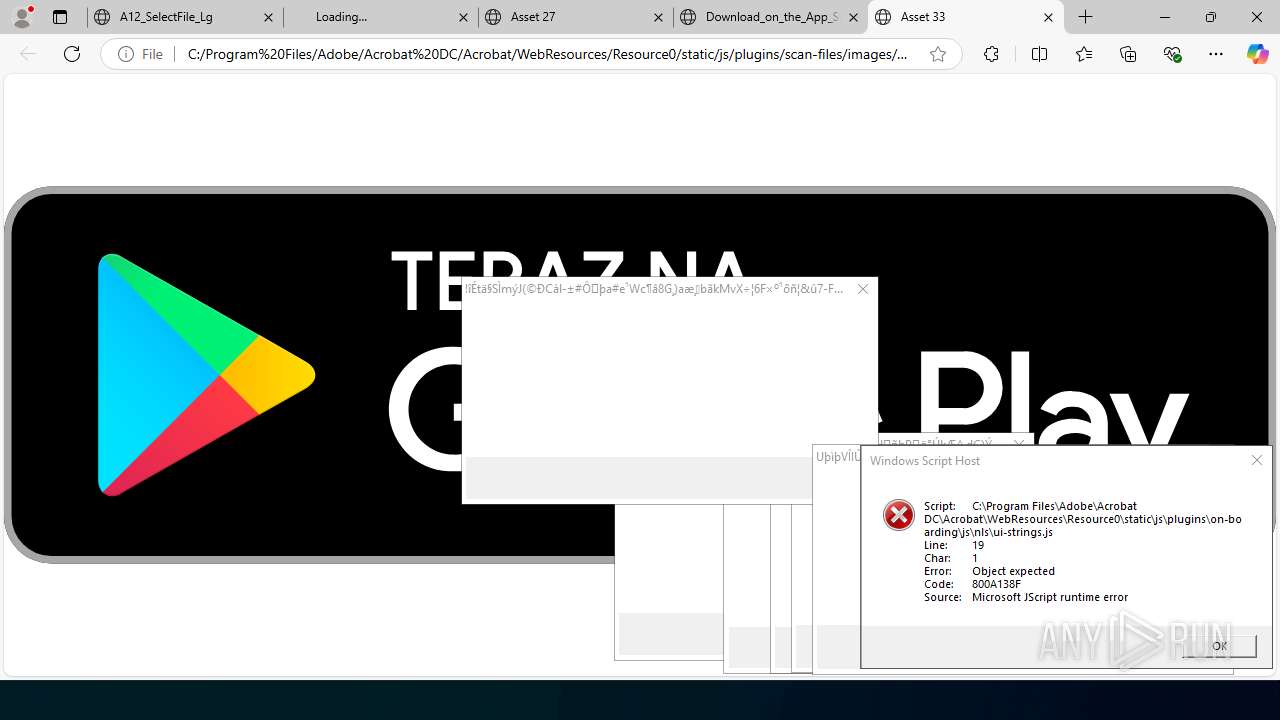Toggle the split screen icon
1280x720 pixels.
click(x=1039, y=54)
